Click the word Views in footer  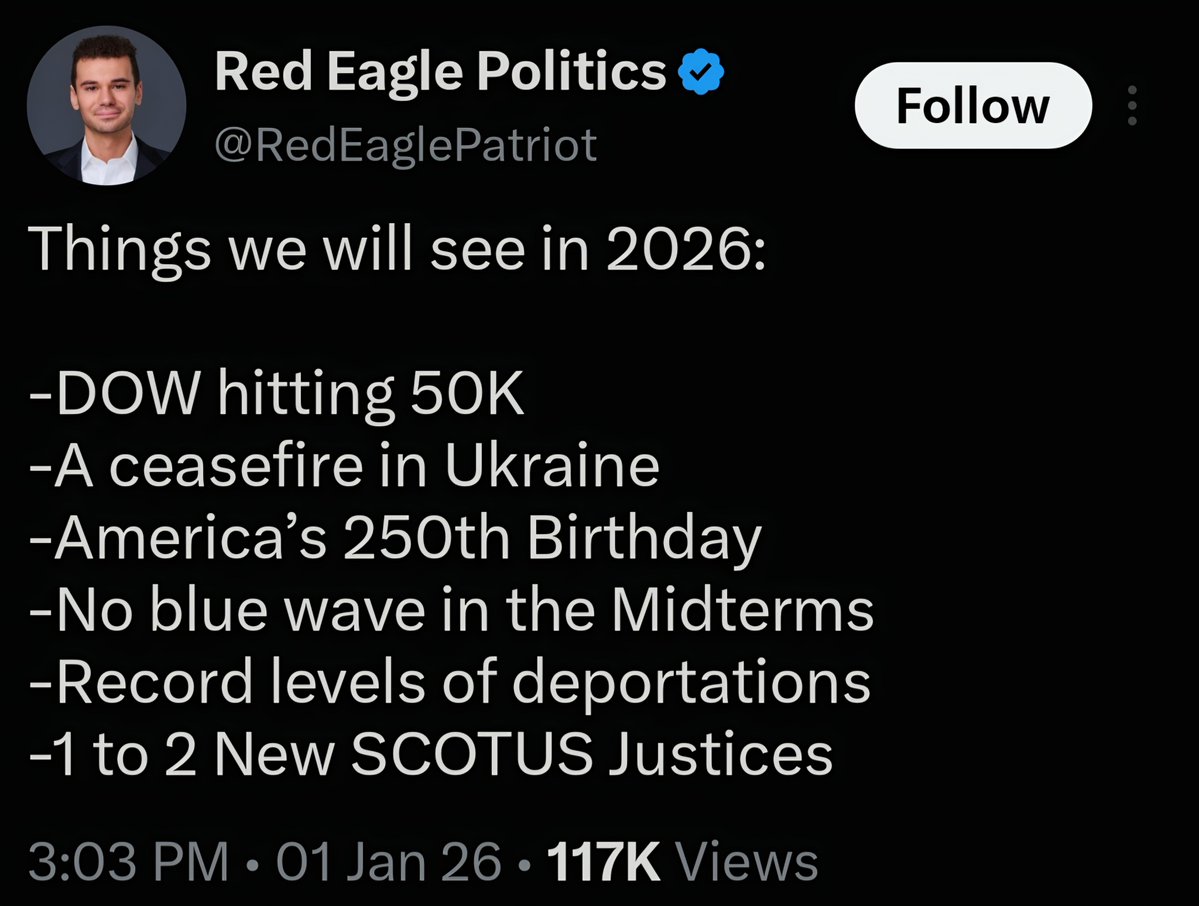coord(747,862)
